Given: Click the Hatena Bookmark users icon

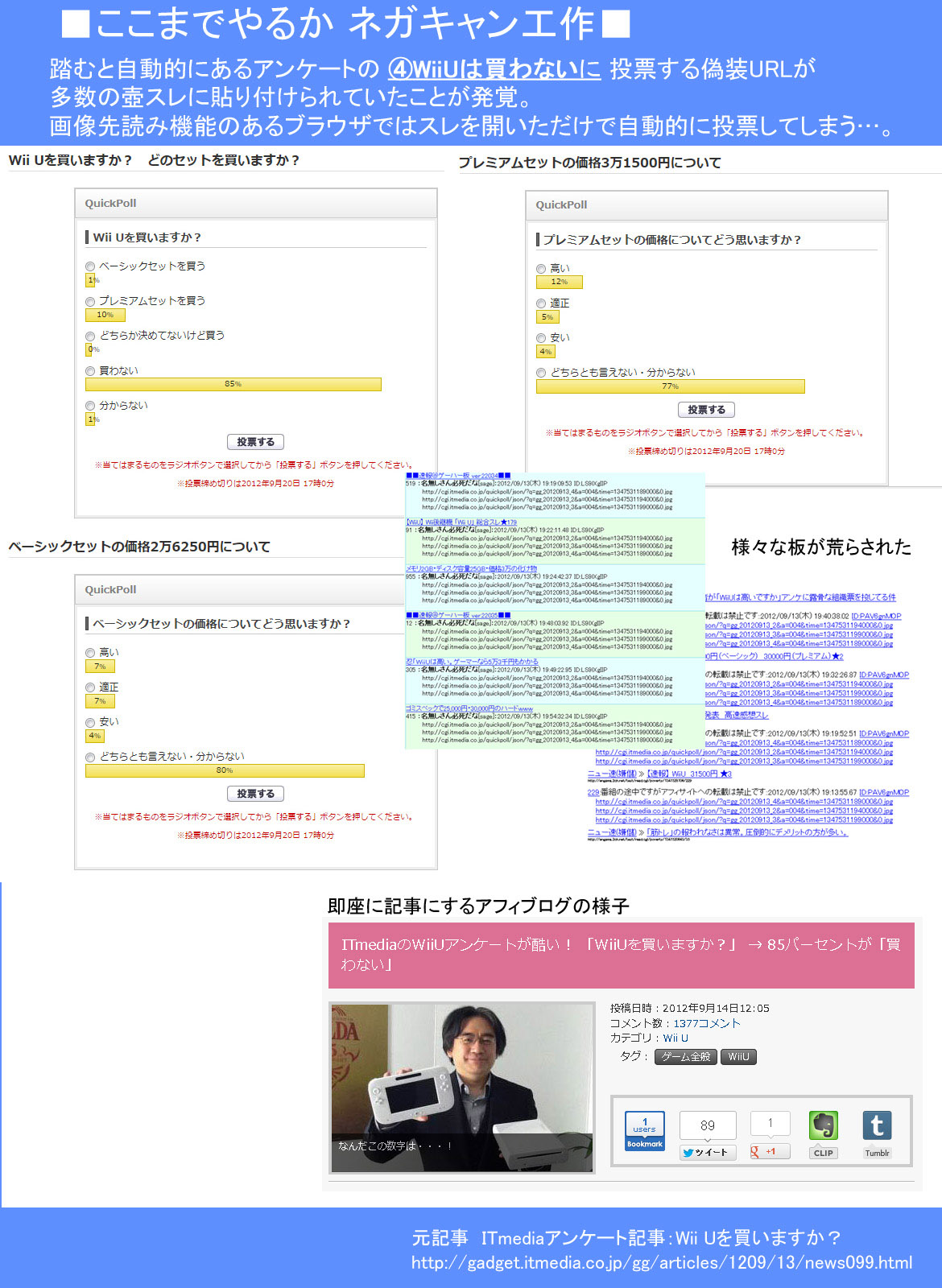Looking at the screenshot, I should [x=645, y=1130].
